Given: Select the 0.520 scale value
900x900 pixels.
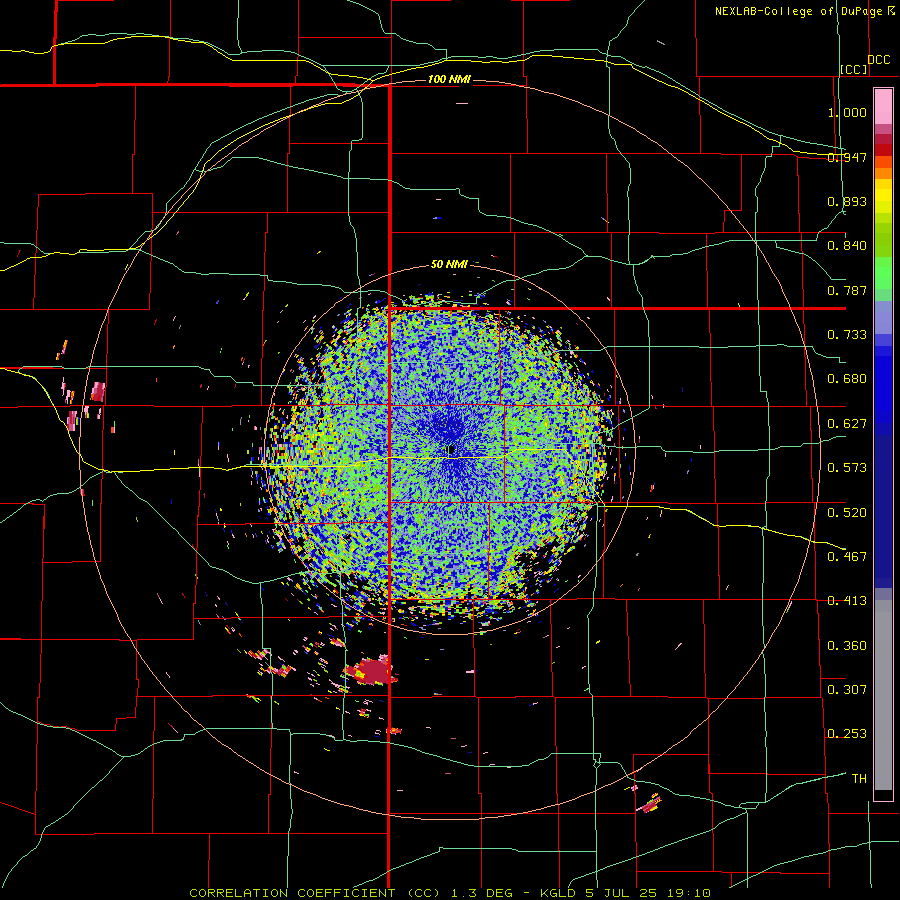Looking at the screenshot, I should click(x=847, y=513).
